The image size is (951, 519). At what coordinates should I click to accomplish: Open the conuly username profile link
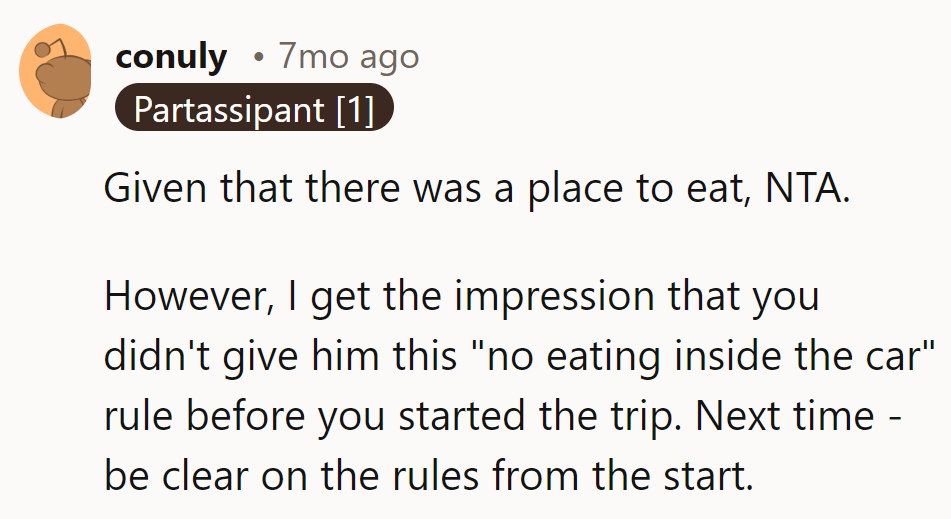pos(170,57)
